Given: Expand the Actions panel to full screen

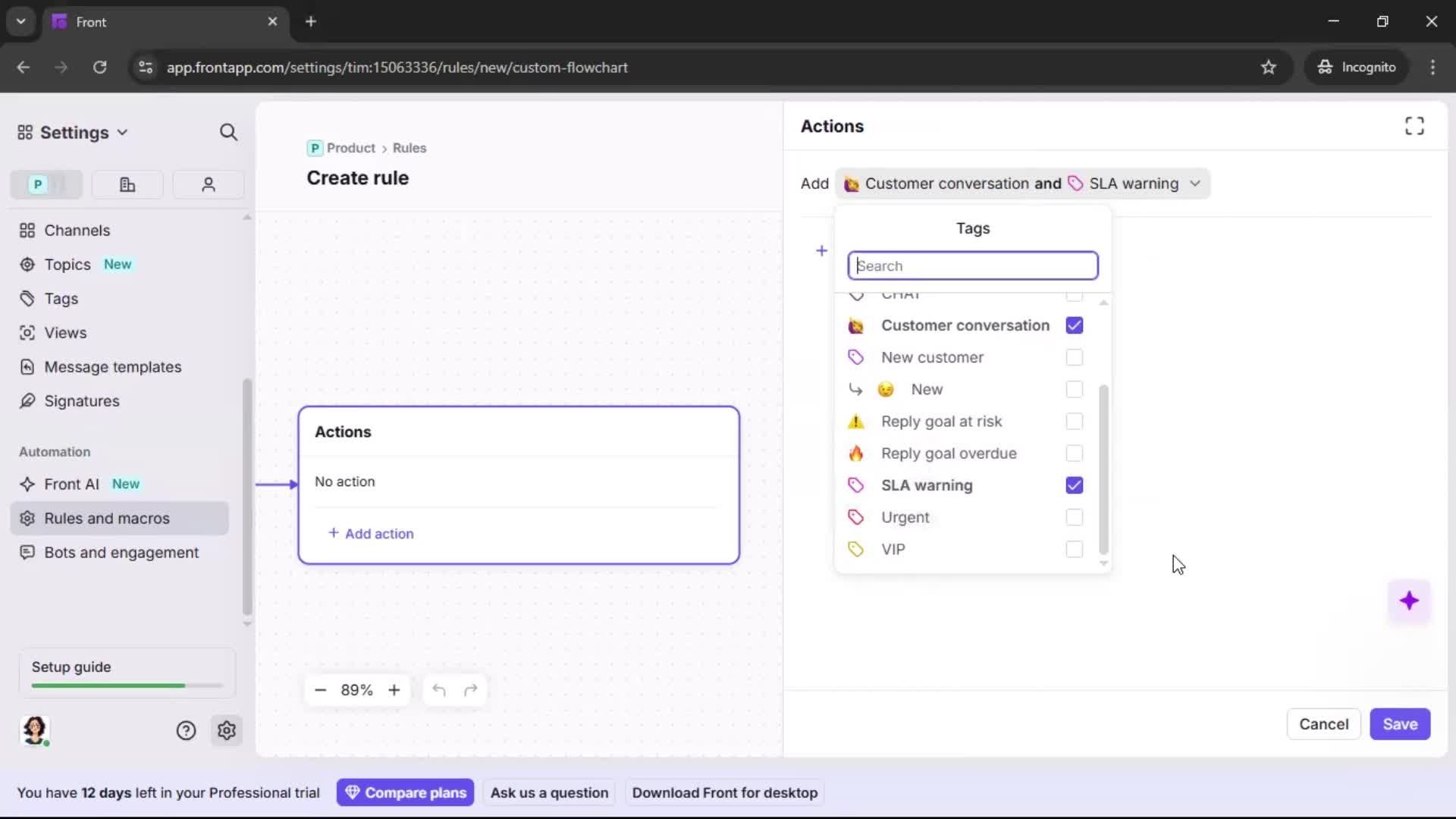Looking at the screenshot, I should click(1414, 126).
